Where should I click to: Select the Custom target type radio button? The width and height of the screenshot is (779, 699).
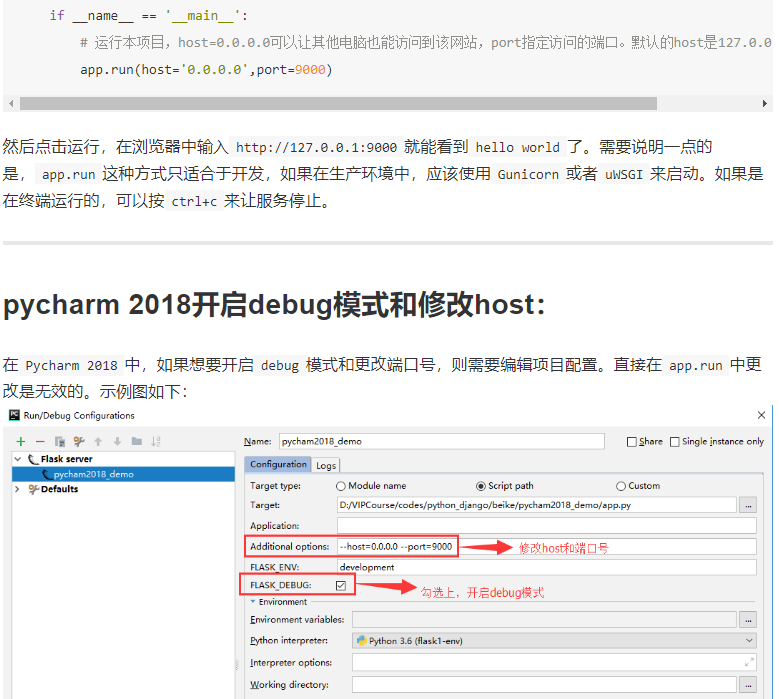pos(621,486)
